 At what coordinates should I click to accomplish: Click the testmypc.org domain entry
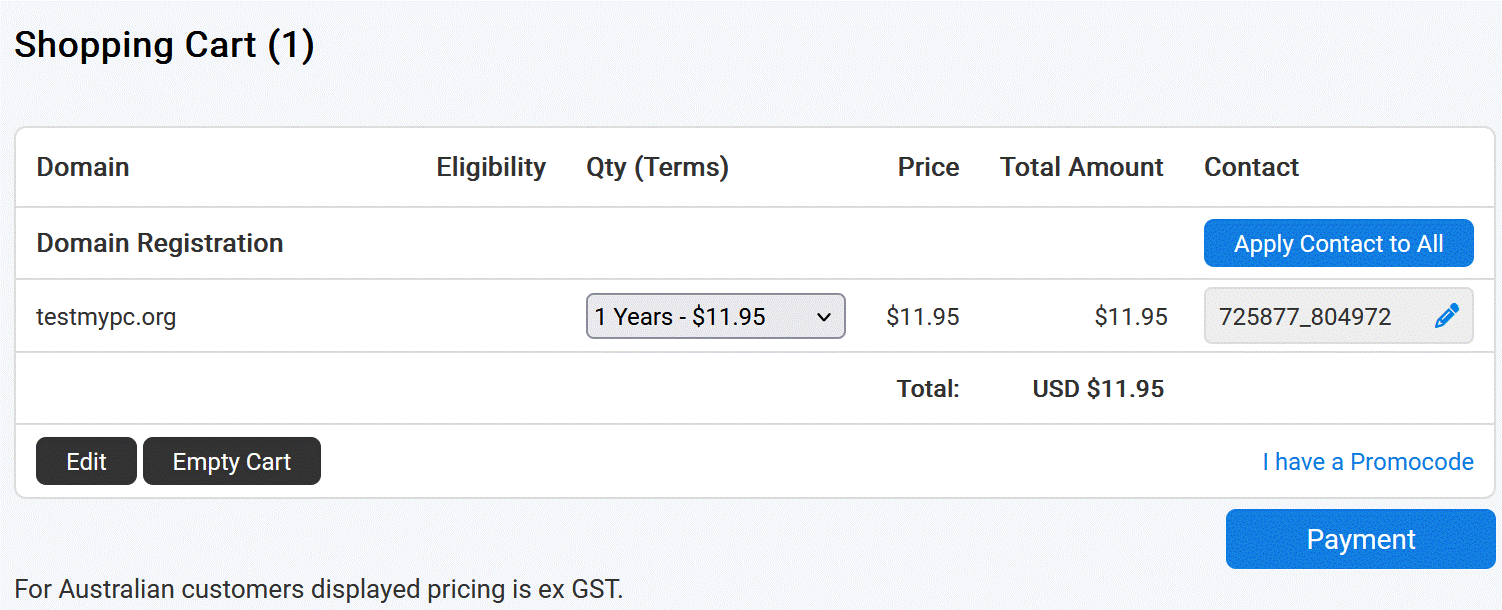pyautogui.click(x=106, y=318)
